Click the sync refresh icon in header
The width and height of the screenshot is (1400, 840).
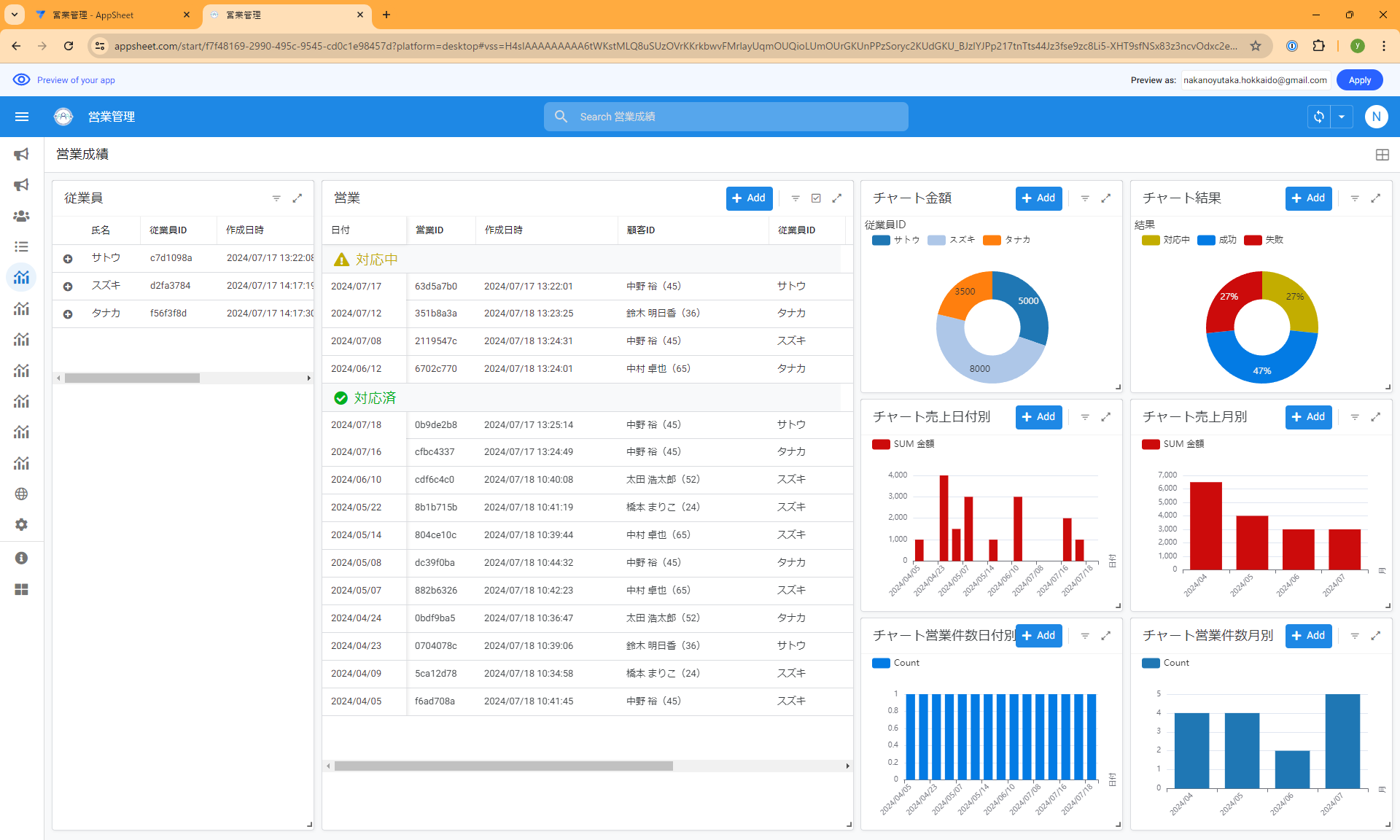point(1318,117)
